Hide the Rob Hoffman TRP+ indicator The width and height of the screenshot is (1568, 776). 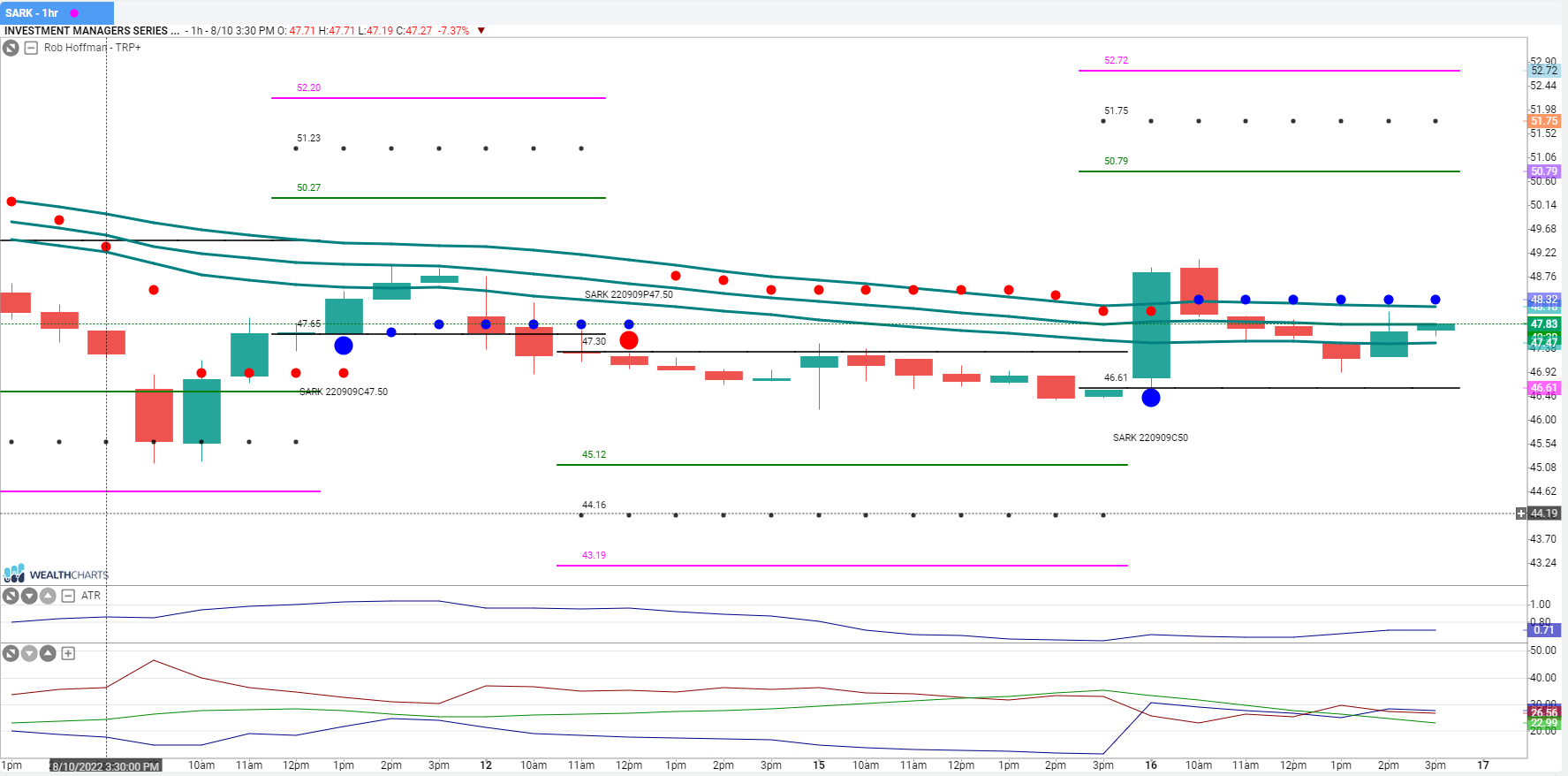(11, 48)
